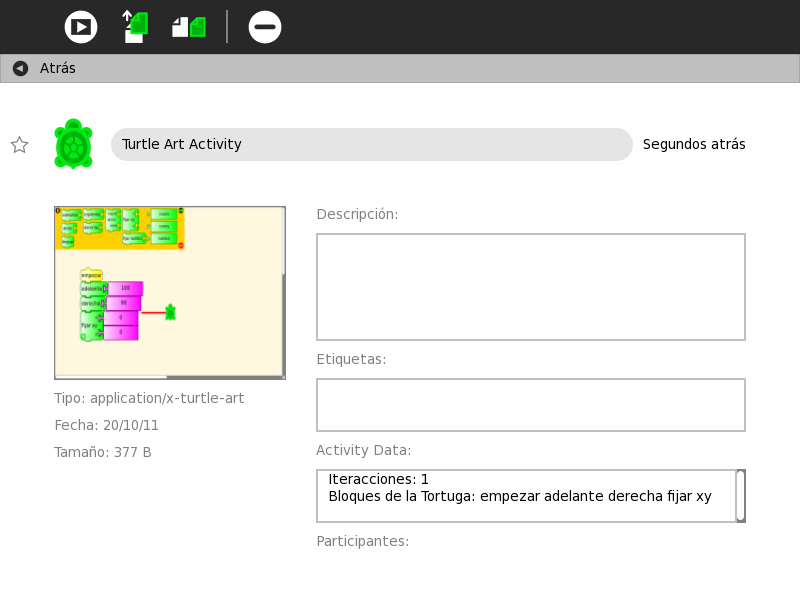
Task: Click the Participantes label
Action: point(362,541)
